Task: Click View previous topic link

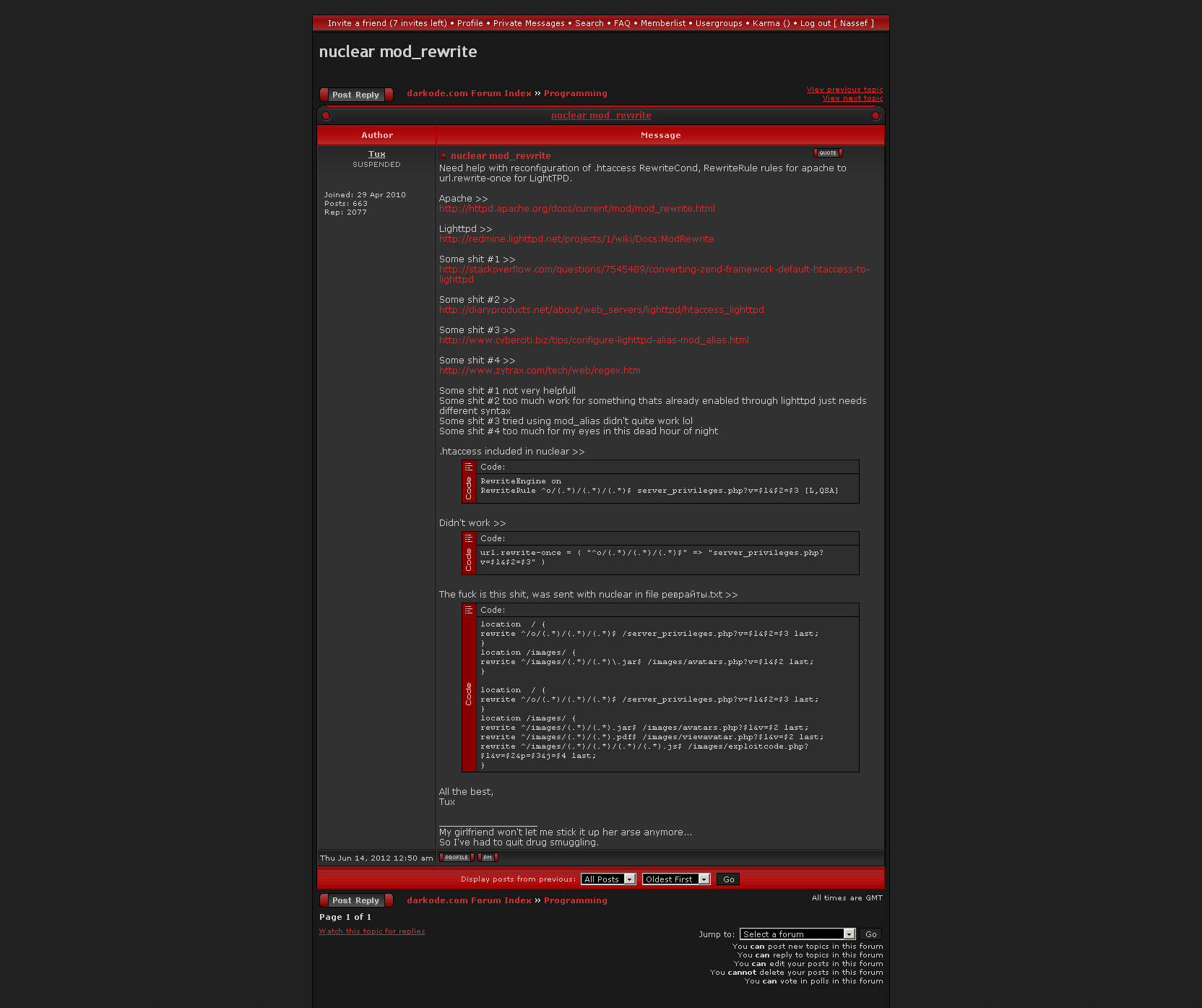Action: tap(844, 90)
